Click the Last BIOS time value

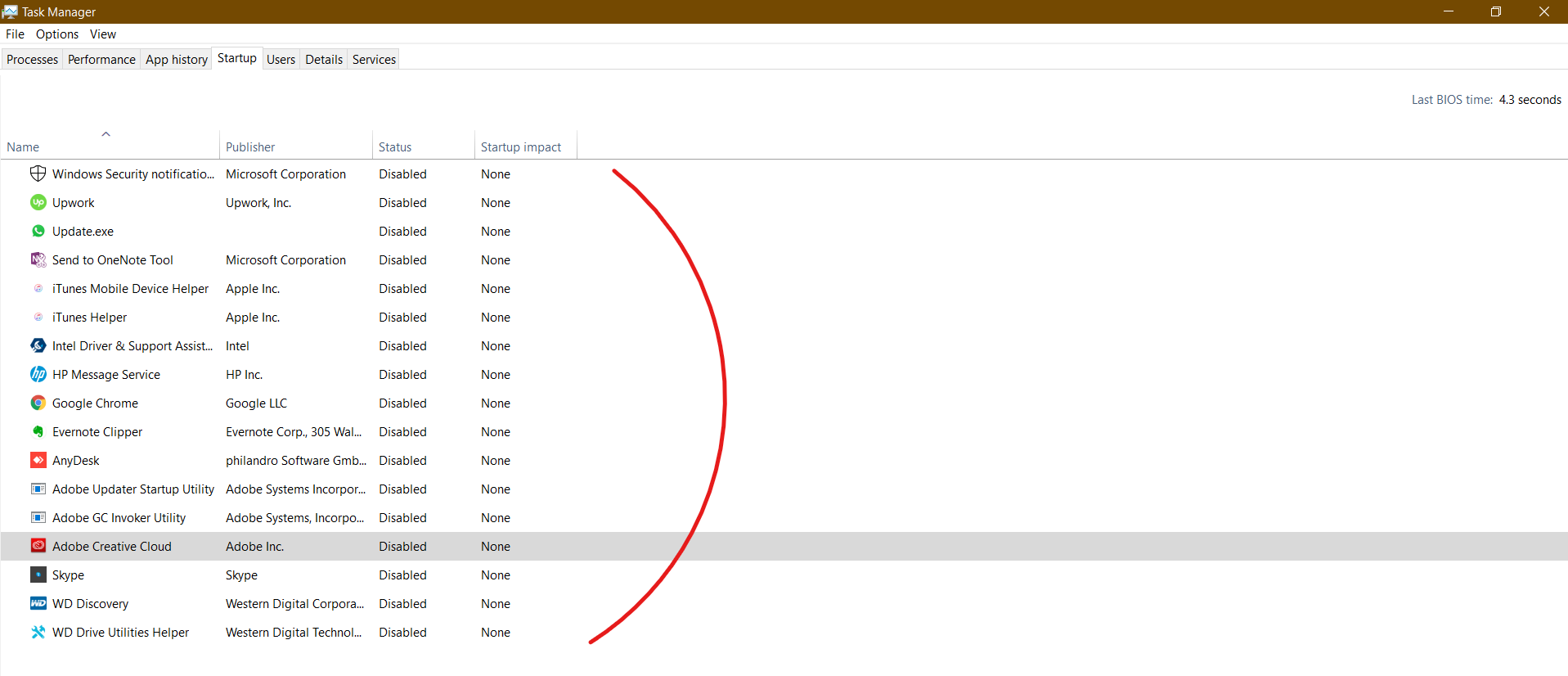1530,99
